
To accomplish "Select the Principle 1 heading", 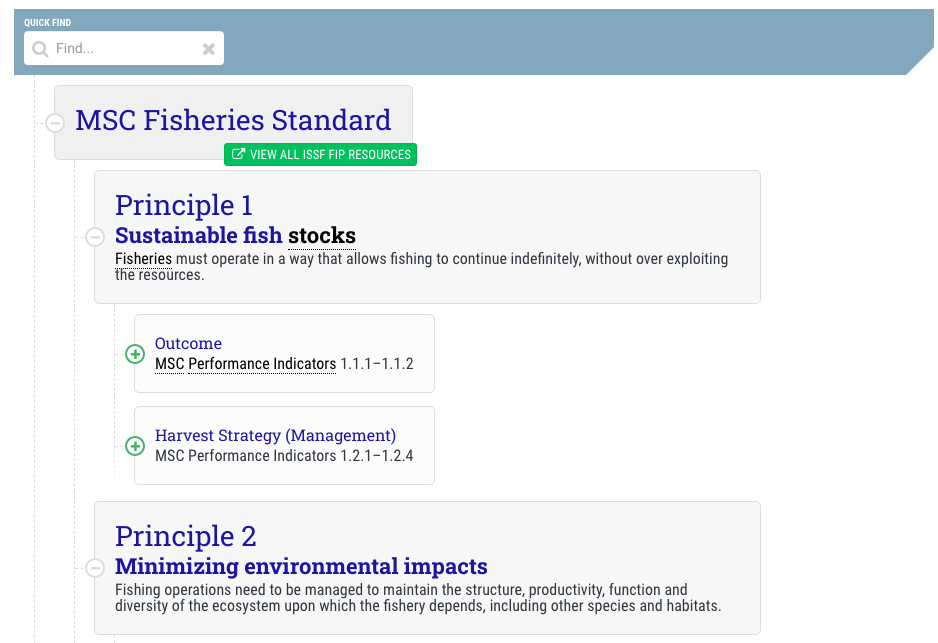I will (184, 205).
